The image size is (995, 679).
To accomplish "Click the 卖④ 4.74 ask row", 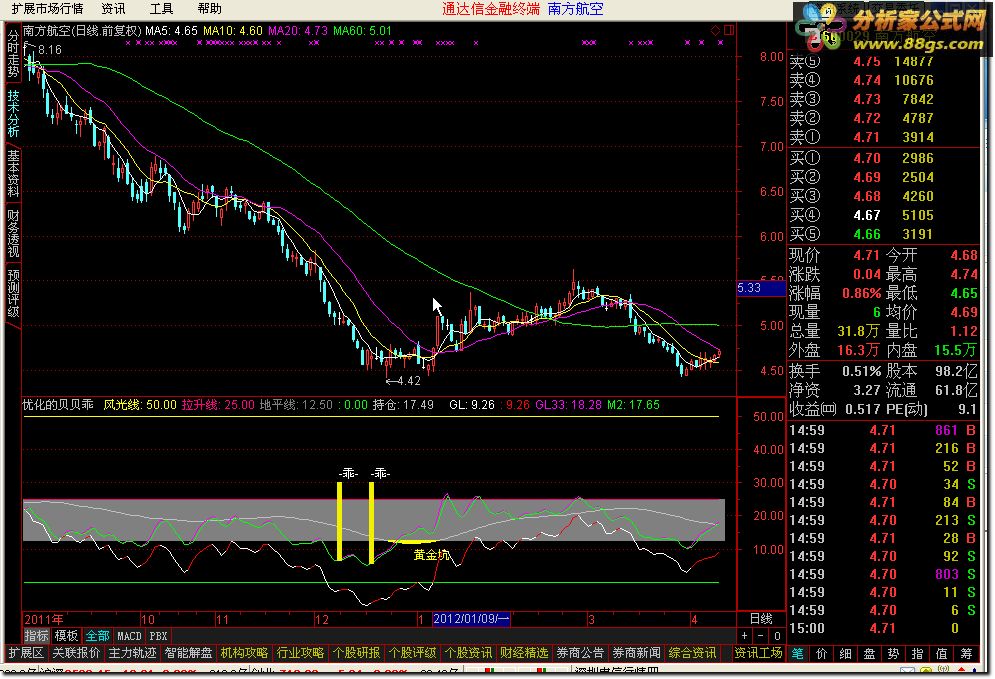I will [x=883, y=80].
